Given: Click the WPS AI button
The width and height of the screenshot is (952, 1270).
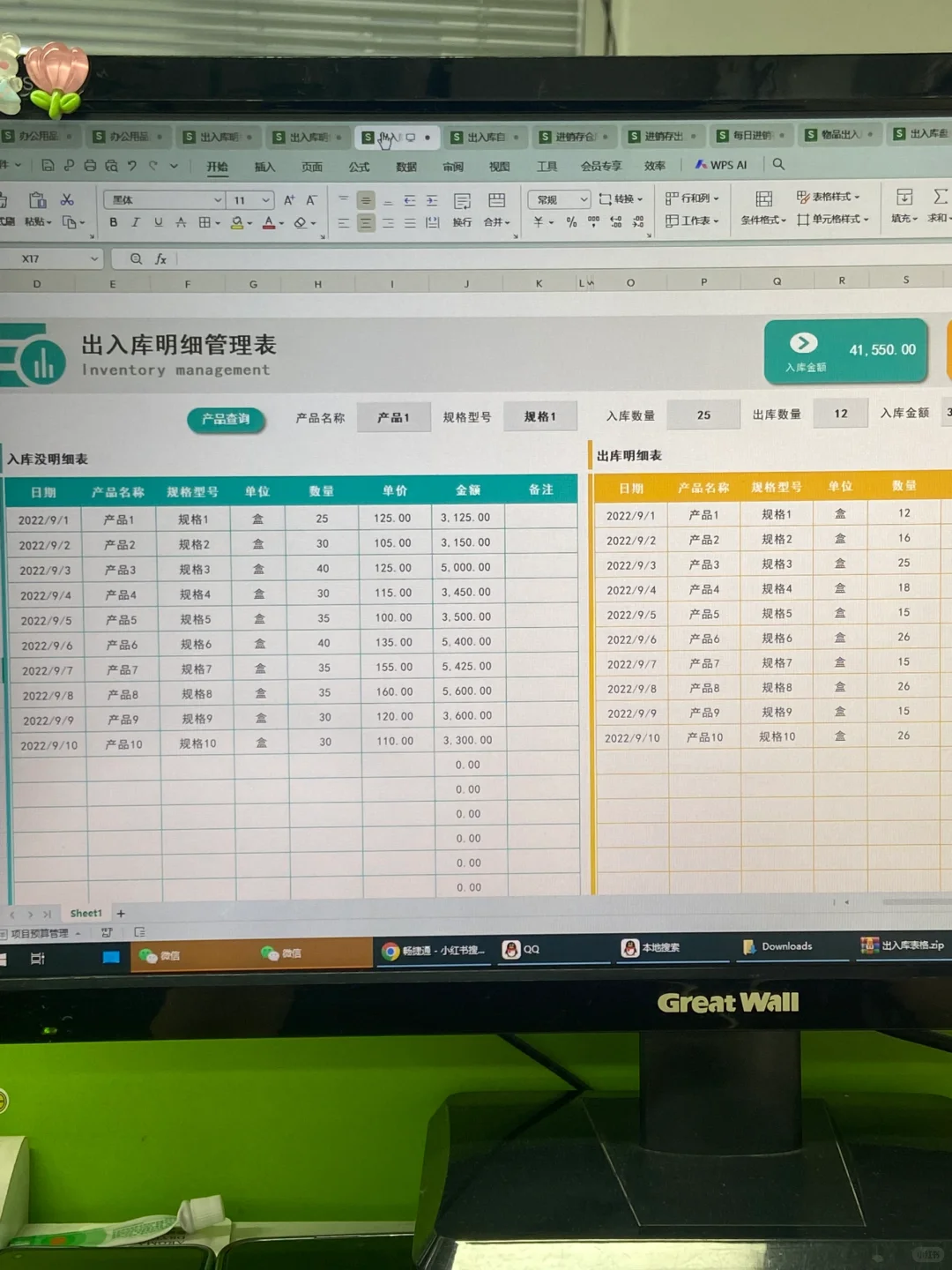Looking at the screenshot, I should pos(721,165).
